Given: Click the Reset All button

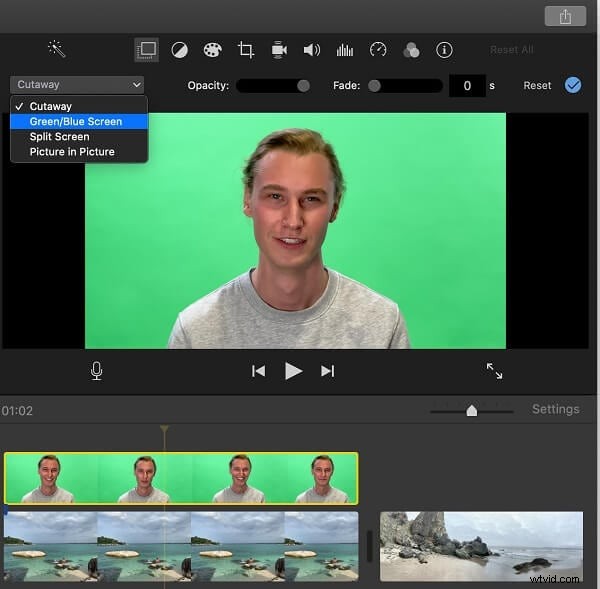Looking at the screenshot, I should (512, 50).
